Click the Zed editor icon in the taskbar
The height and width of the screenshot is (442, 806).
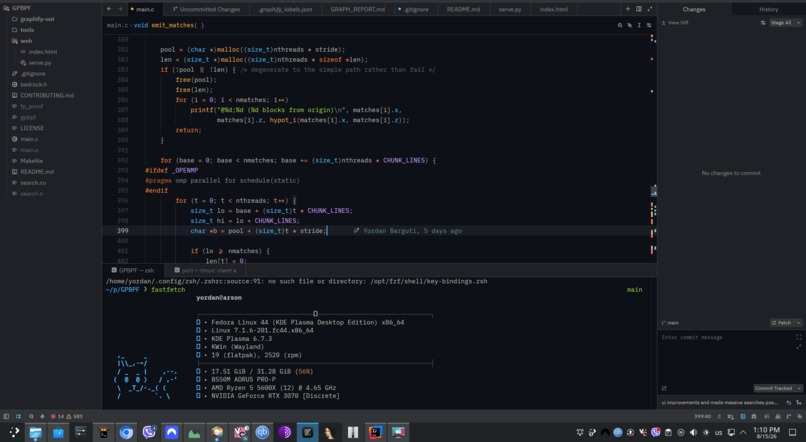[307, 432]
